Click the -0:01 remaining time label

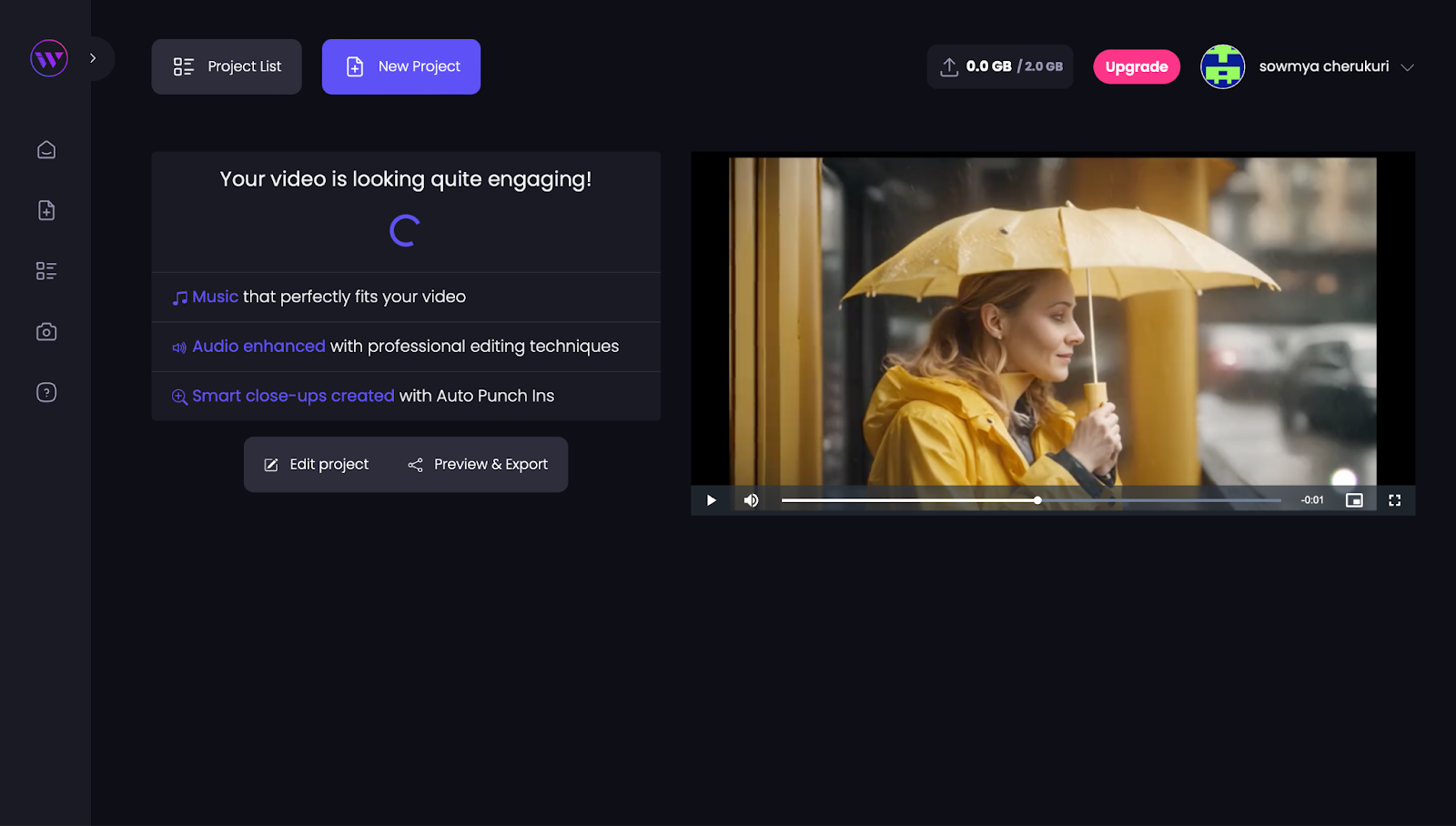point(1312,500)
